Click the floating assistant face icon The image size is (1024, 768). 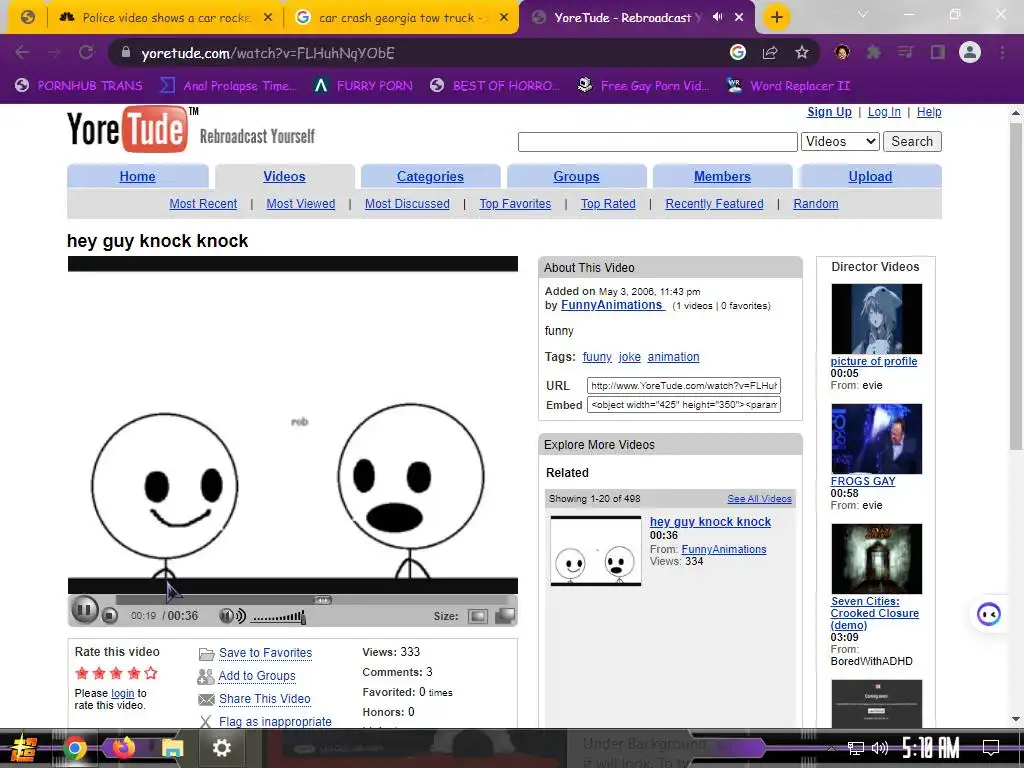(x=989, y=614)
